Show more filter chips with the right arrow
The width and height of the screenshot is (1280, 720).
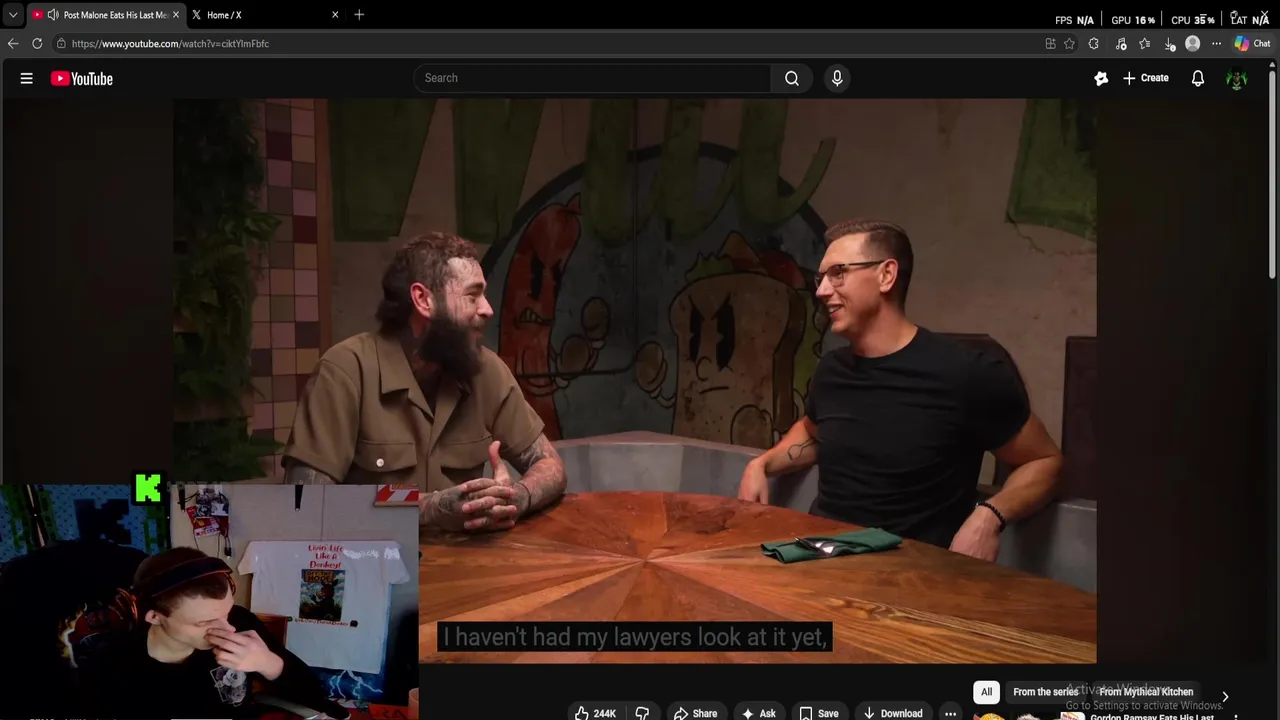coord(1225,696)
